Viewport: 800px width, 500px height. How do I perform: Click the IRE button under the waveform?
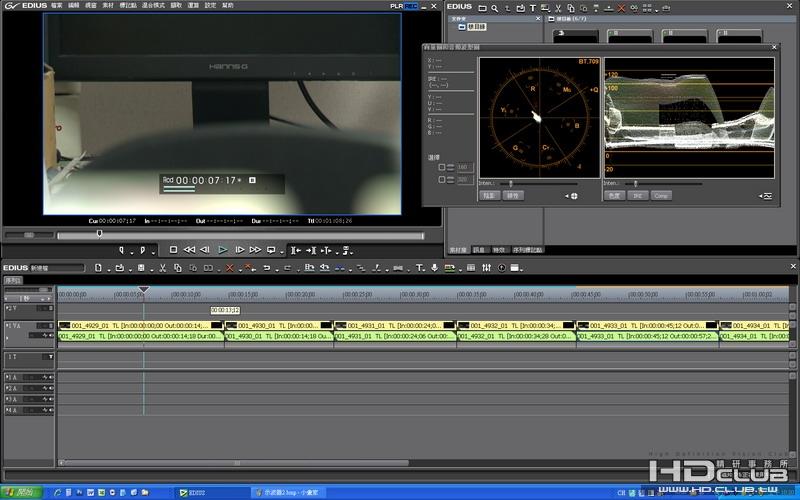[638, 195]
